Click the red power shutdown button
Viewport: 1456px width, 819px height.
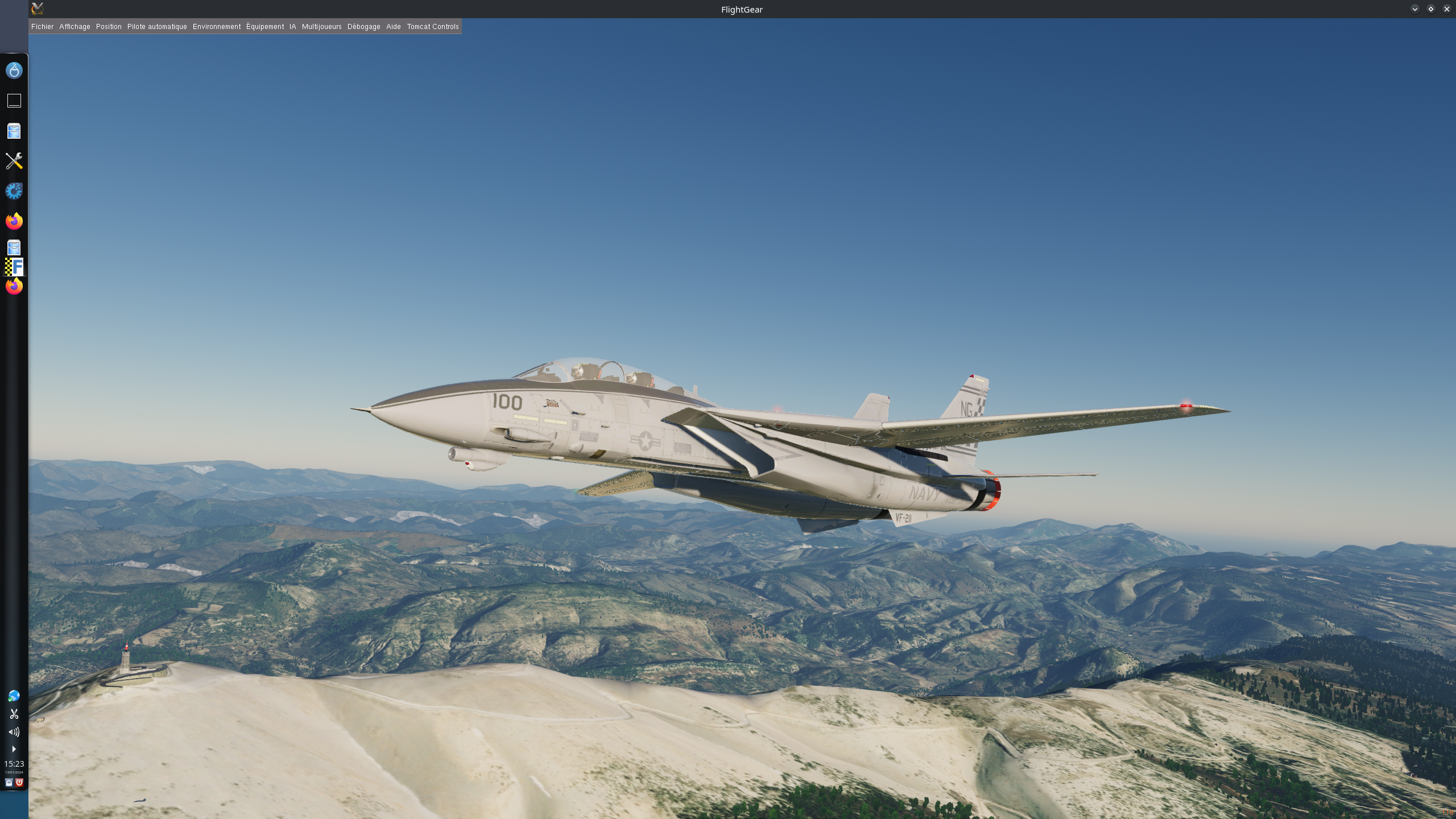pos(19,783)
